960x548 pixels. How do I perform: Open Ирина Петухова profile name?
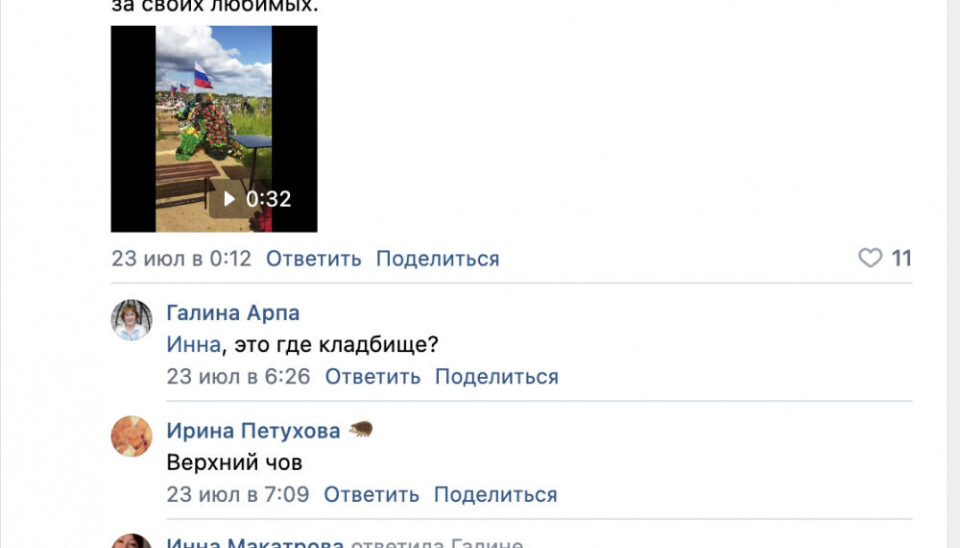[x=253, y=430]
